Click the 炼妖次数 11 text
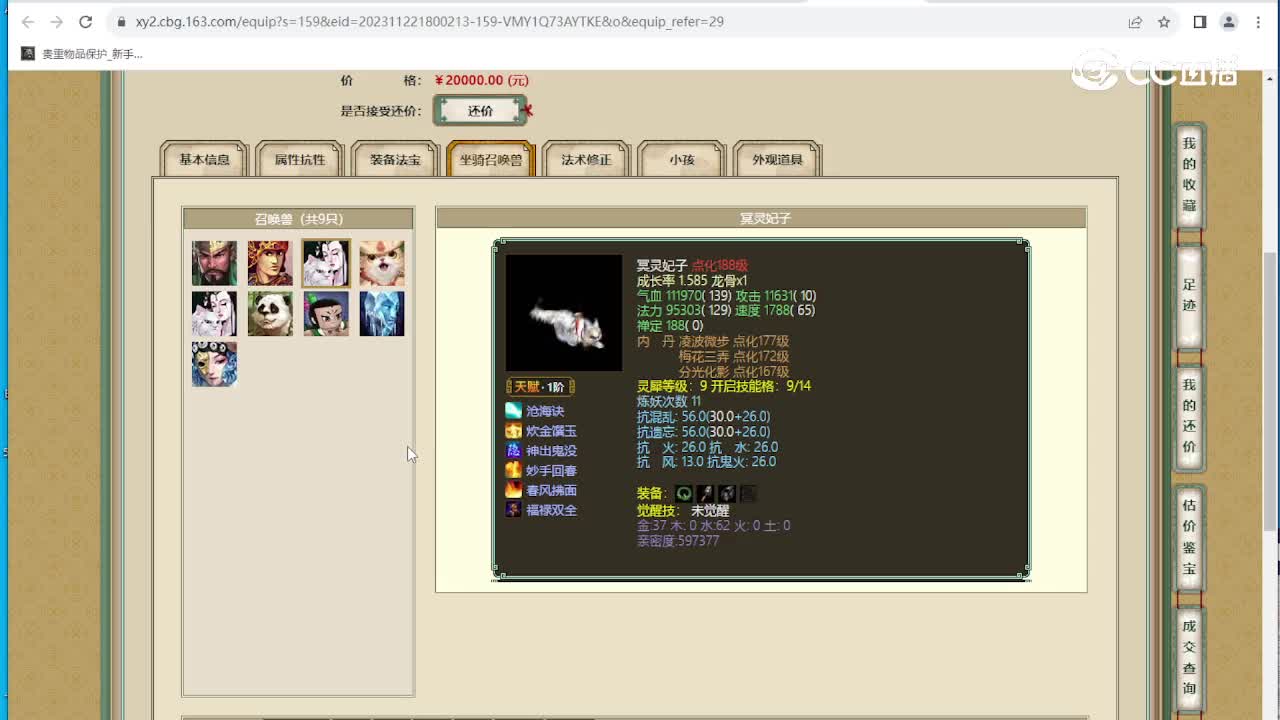1280x720 pixels. [669, 401]
